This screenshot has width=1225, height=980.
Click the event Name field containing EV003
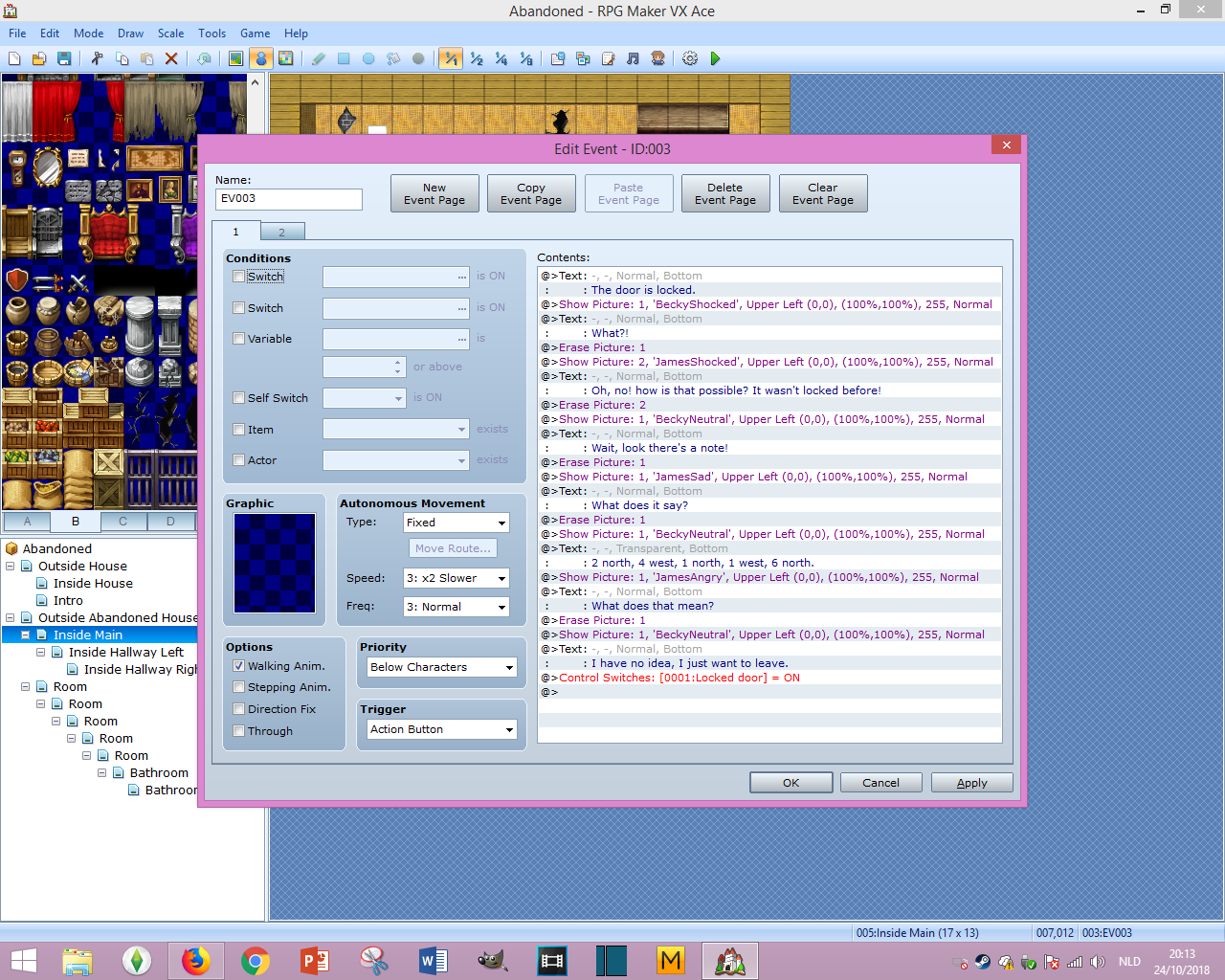pyautogui.click(x=289, y=199)
